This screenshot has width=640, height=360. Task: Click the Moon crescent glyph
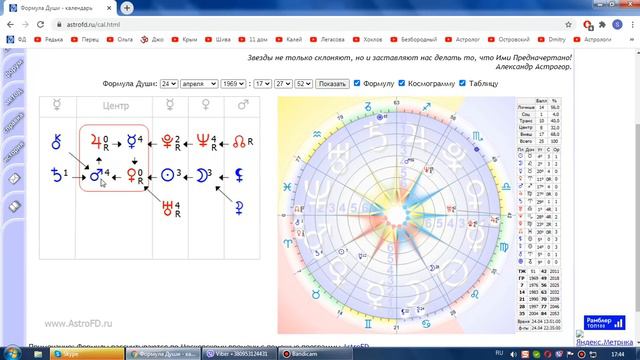tap(202, 176)
